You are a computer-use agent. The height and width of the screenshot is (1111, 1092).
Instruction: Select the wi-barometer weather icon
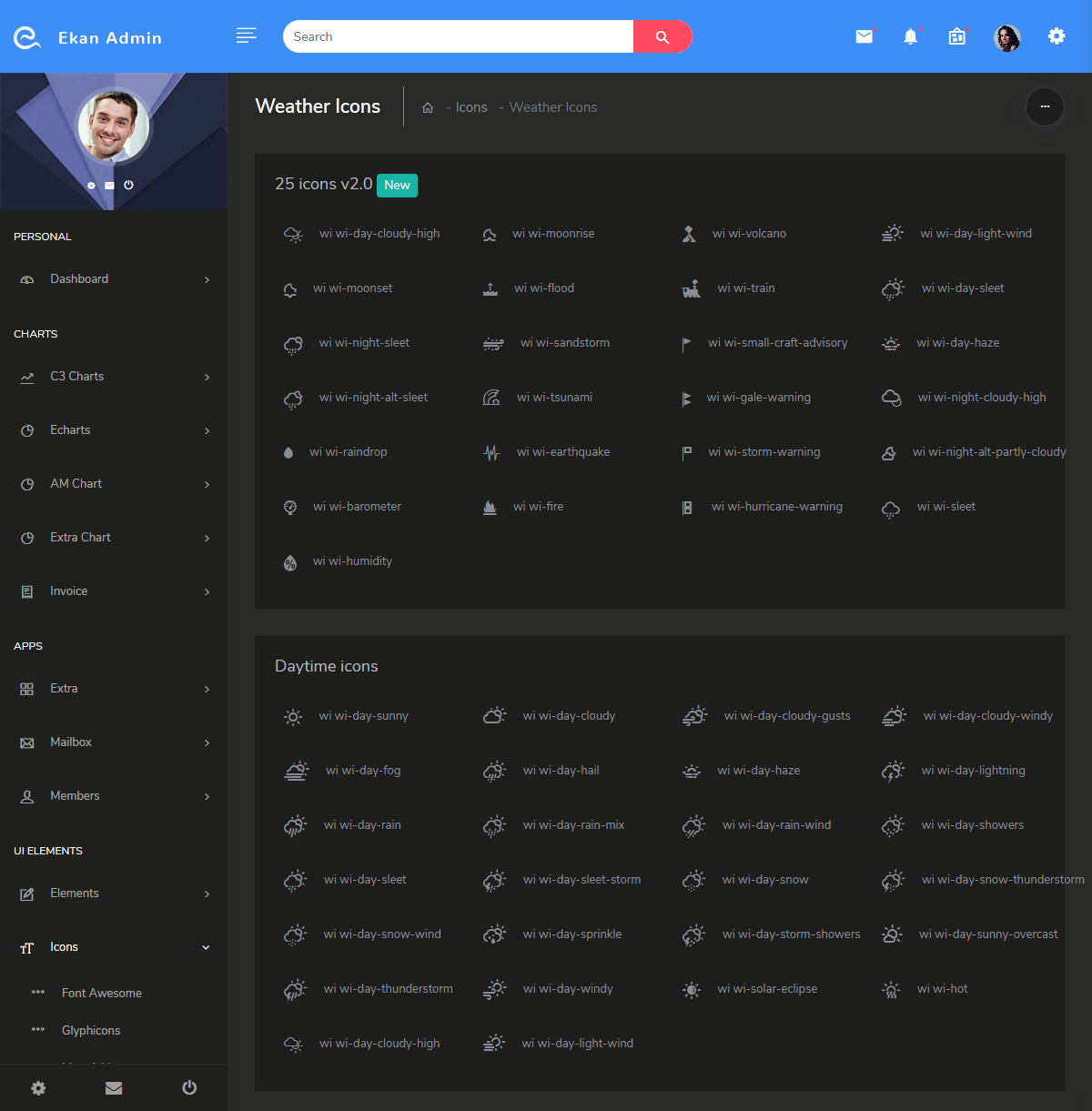[289, 507]
